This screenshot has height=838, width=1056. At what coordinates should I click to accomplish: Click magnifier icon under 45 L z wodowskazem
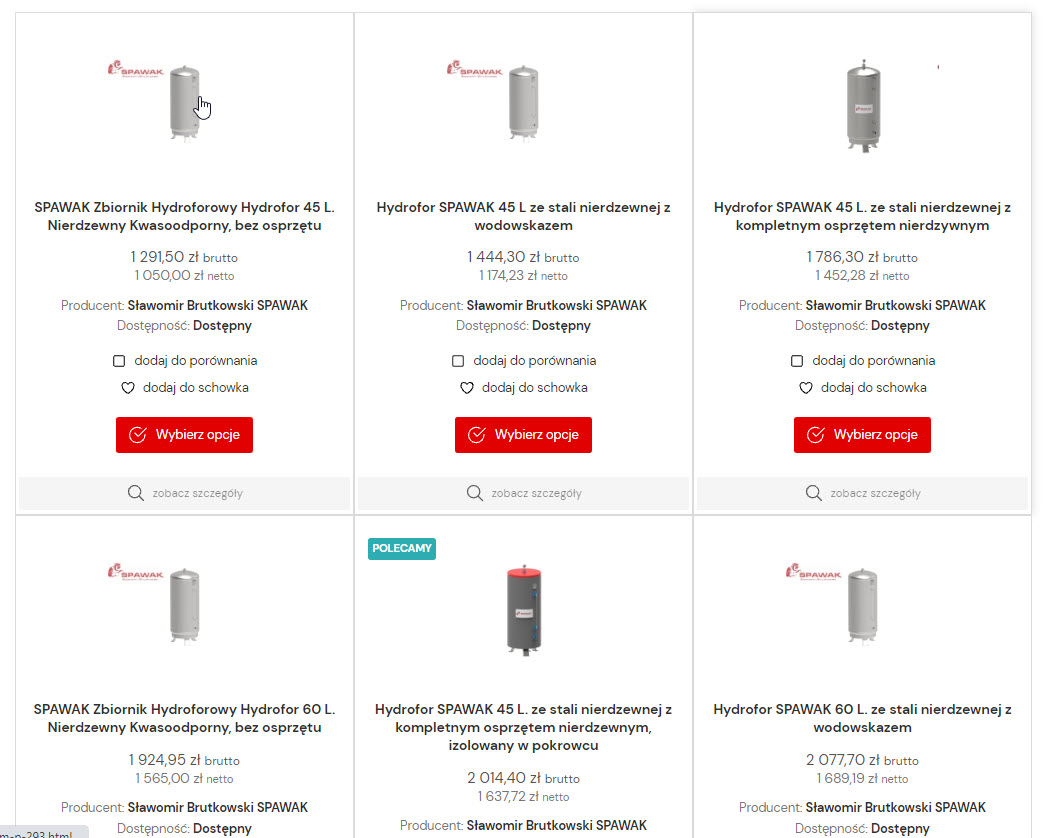coord(475,493)
